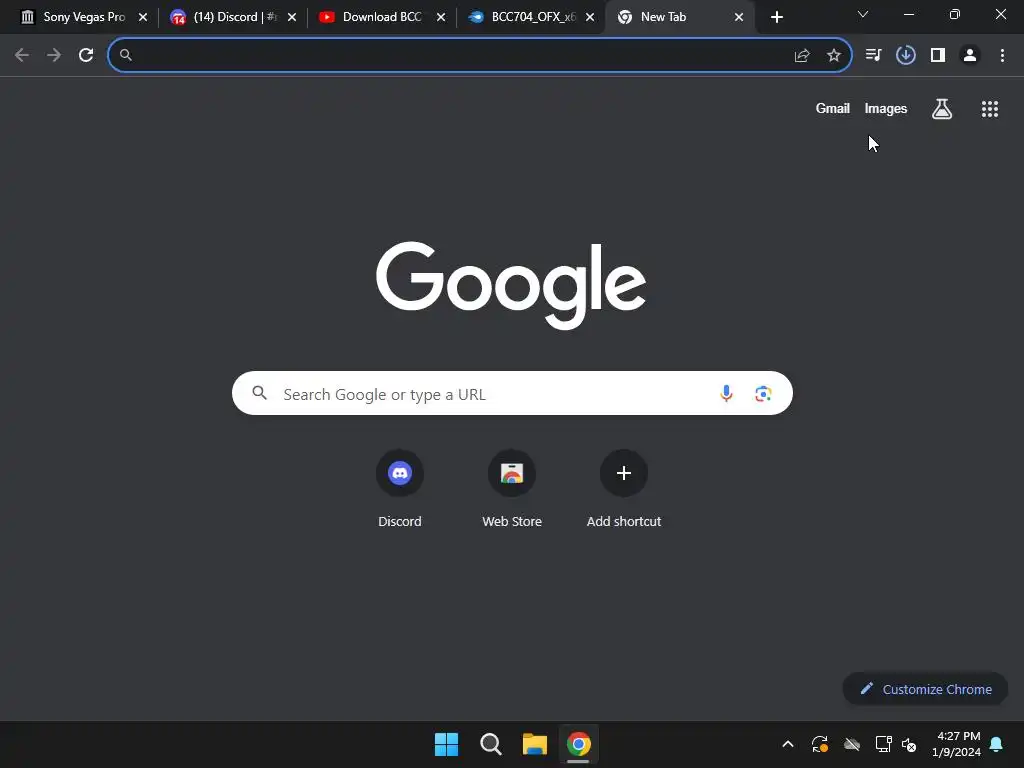Viewport: 1024px width, 768px height.
Task: Click the Google logo
Action: point(511,285)
